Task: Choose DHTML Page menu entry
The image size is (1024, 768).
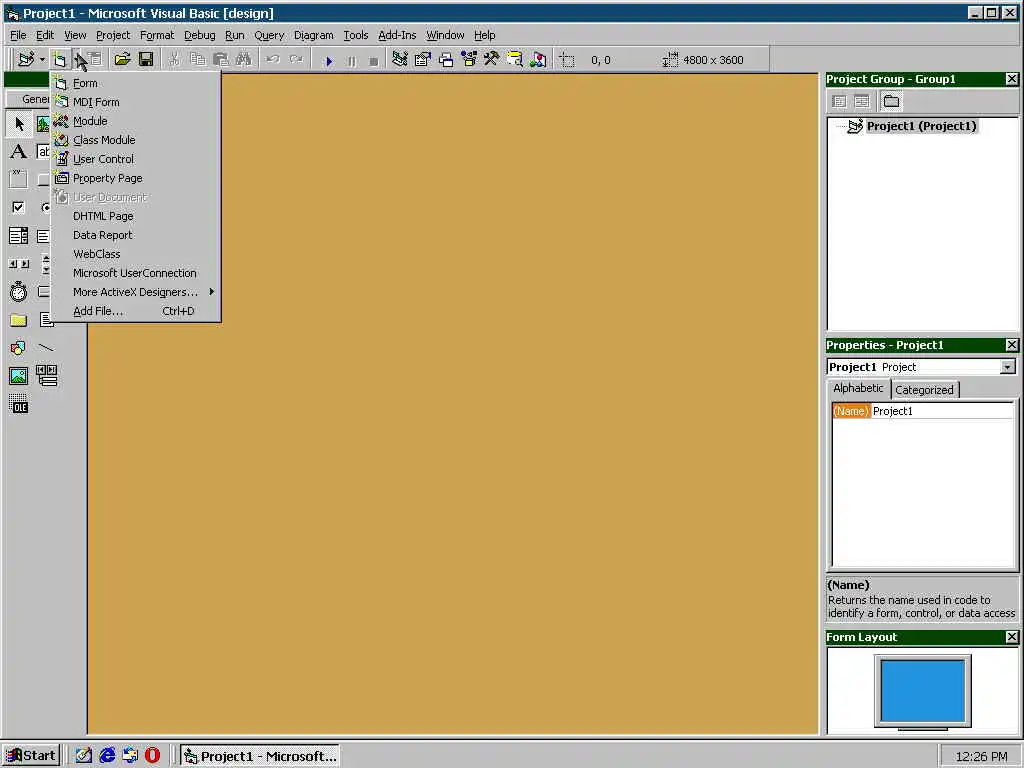Action: [x=136, y=216]
